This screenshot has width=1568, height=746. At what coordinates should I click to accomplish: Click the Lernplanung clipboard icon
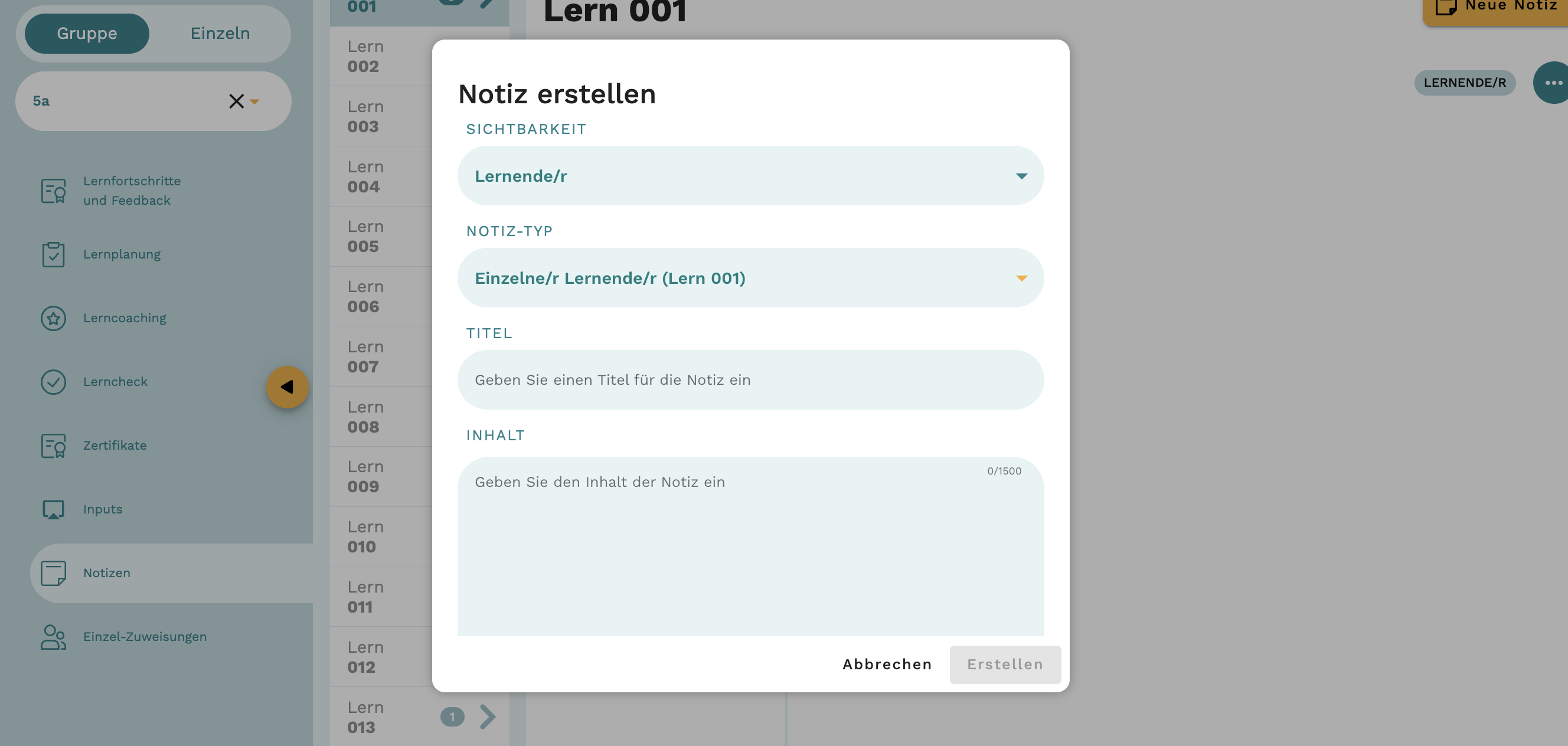point(54,254)
